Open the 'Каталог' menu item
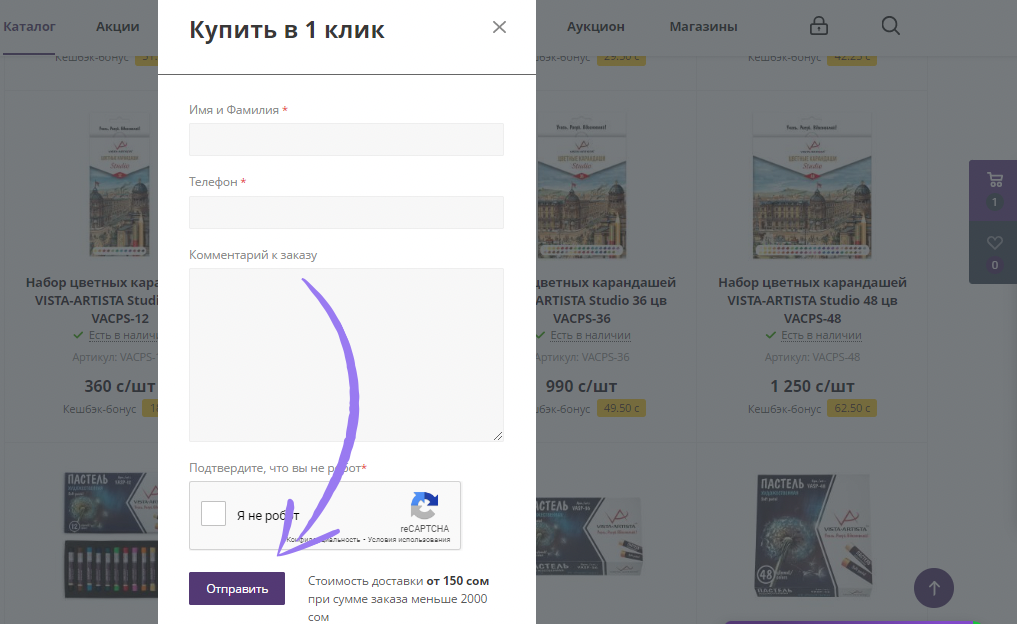Viewport: 1017px width, 624px height. pos(29,26)
